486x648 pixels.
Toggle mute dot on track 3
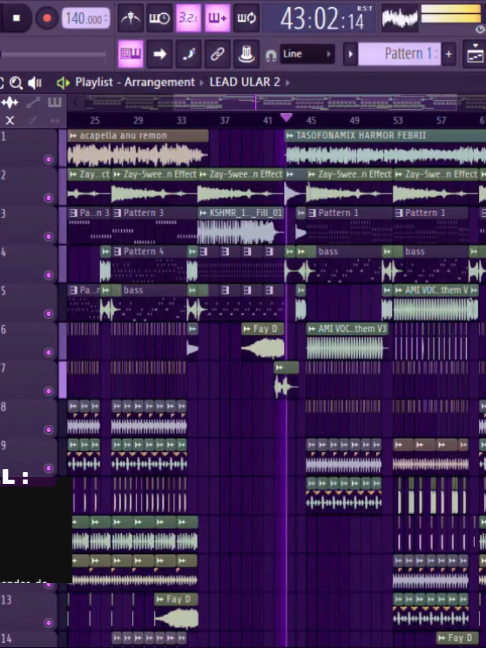point(48,236)
